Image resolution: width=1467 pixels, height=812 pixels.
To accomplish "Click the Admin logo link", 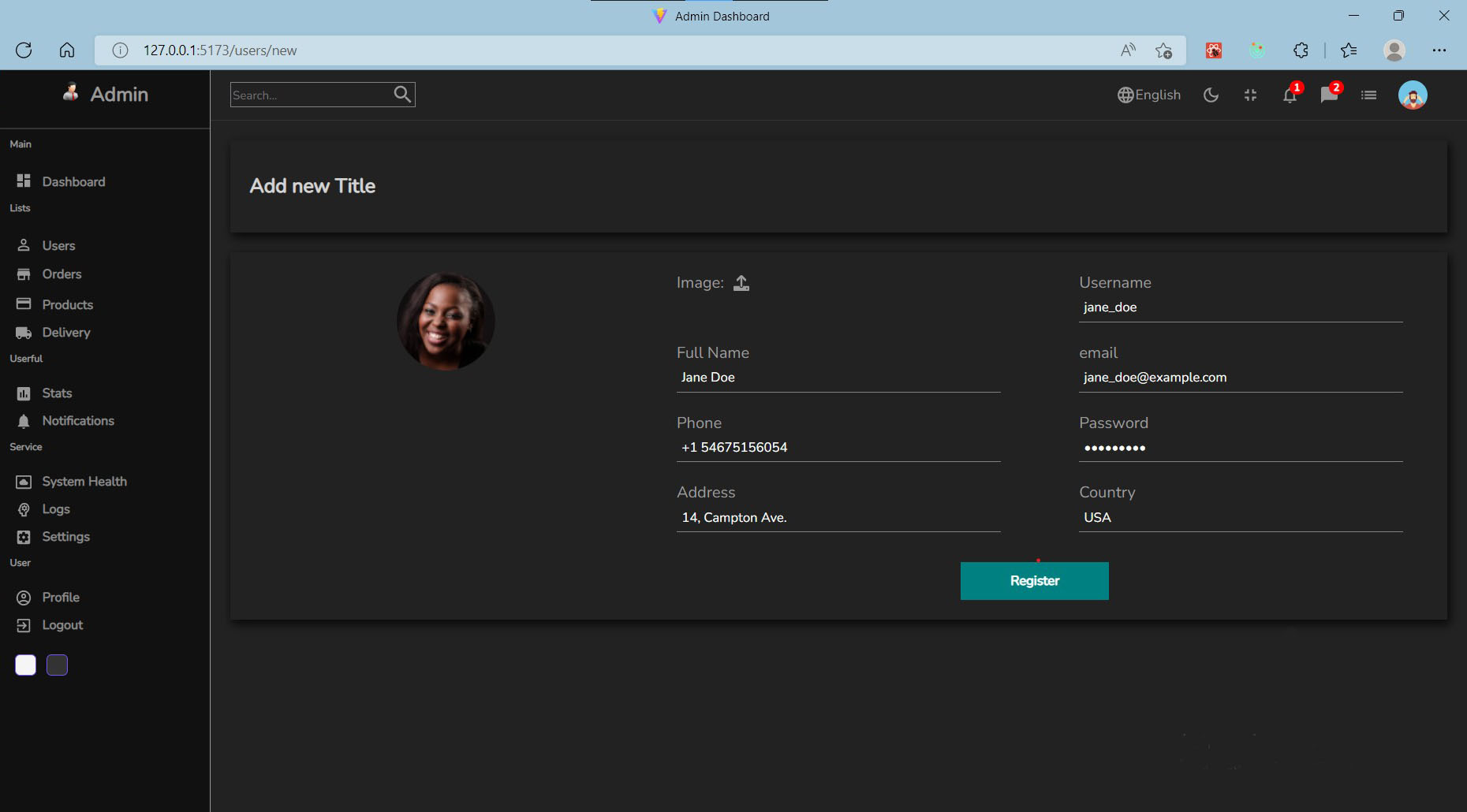I will (x=105, y=94).
